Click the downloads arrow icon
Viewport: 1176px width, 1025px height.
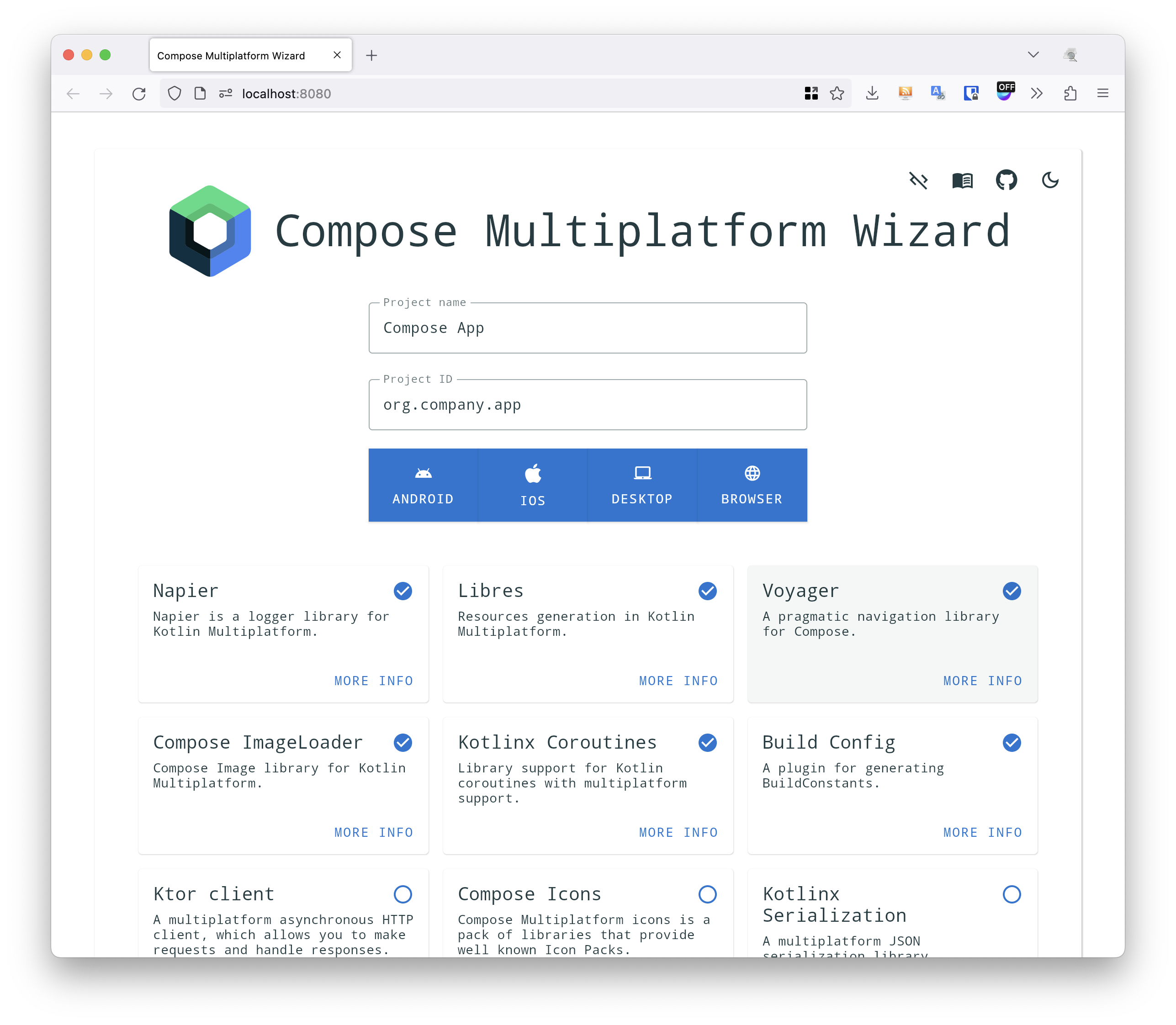pyautogui.click(x=872, y=93)
